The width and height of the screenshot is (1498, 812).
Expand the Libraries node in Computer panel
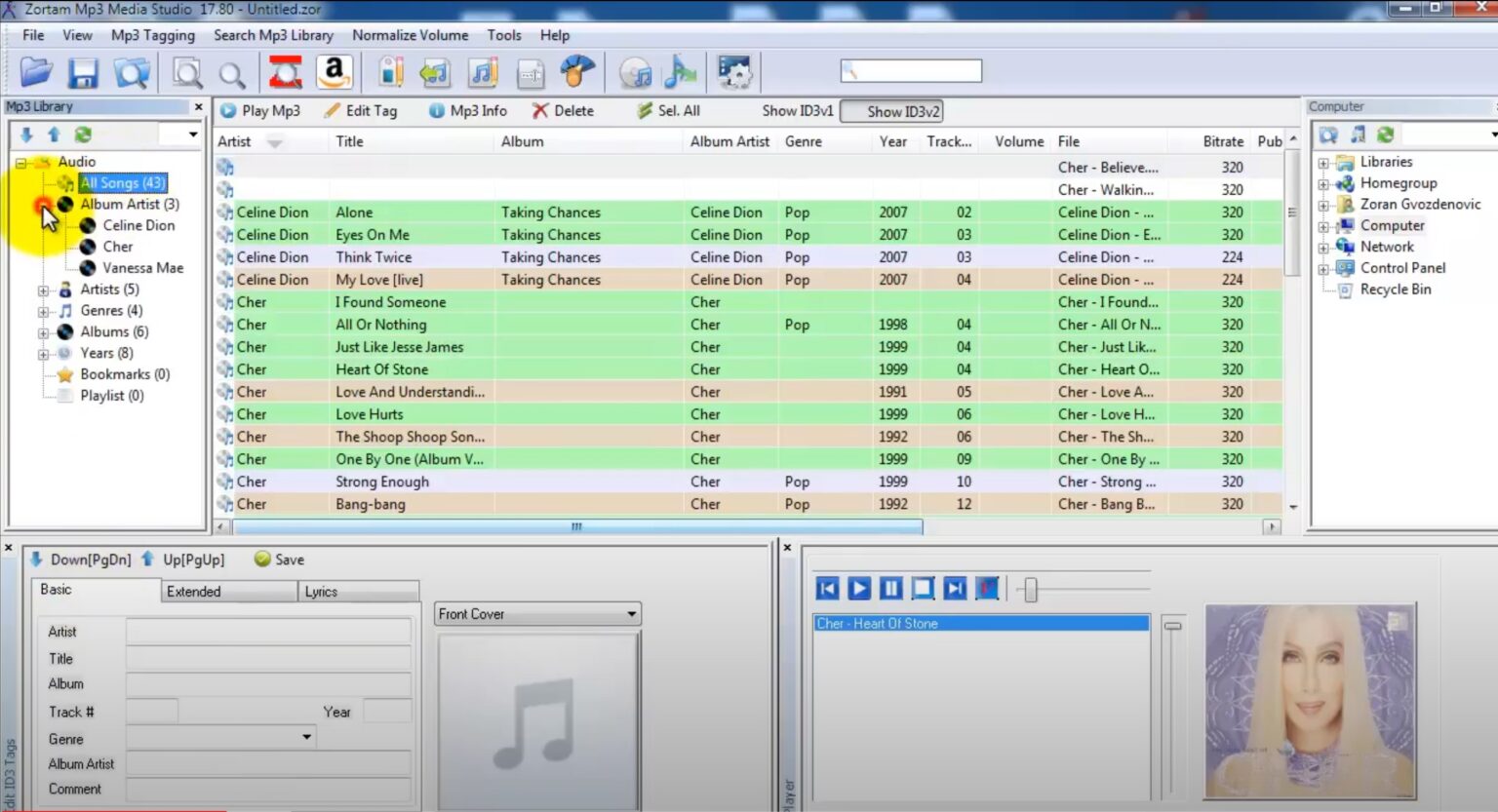click(x=1323, y=163)
